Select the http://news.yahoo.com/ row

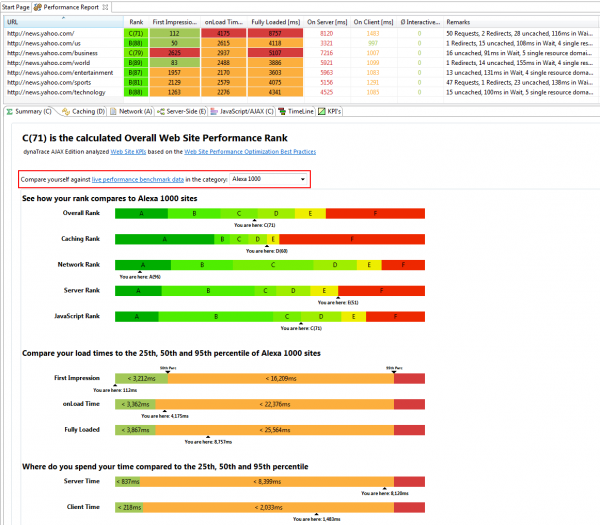[x=300, y=33]
